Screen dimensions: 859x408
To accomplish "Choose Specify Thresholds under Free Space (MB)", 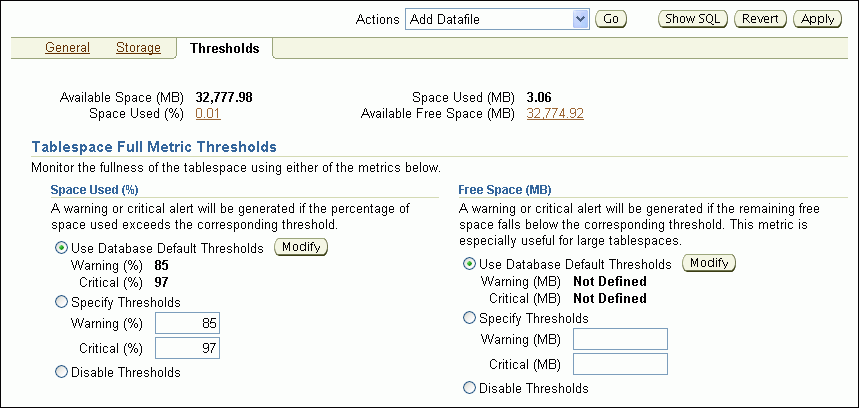I will tap(469, 318).
